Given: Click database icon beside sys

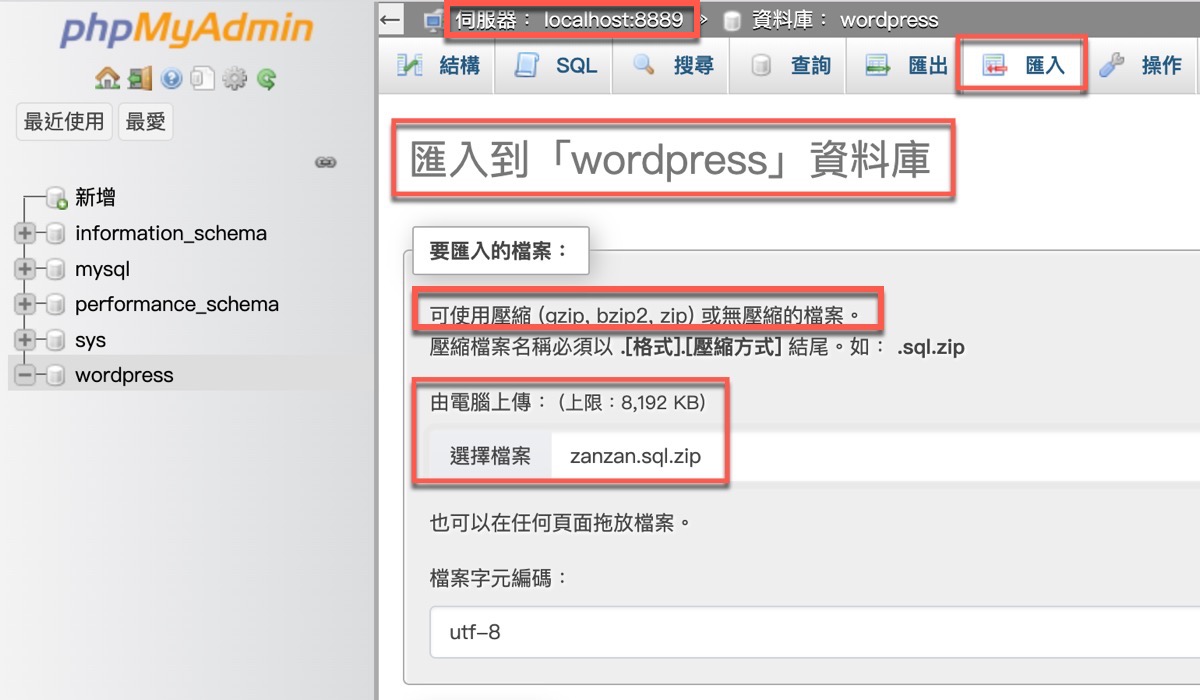Looking at the screenshot, I should pyautogui.click(x=55, y=341).
